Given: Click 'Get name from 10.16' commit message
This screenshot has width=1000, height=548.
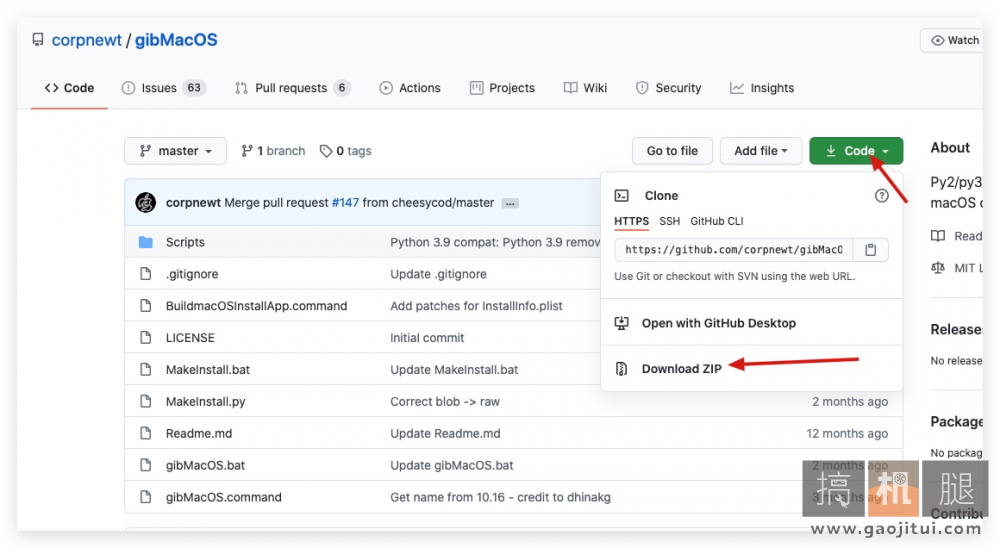Looking at the screenshot, I should 501,498.
